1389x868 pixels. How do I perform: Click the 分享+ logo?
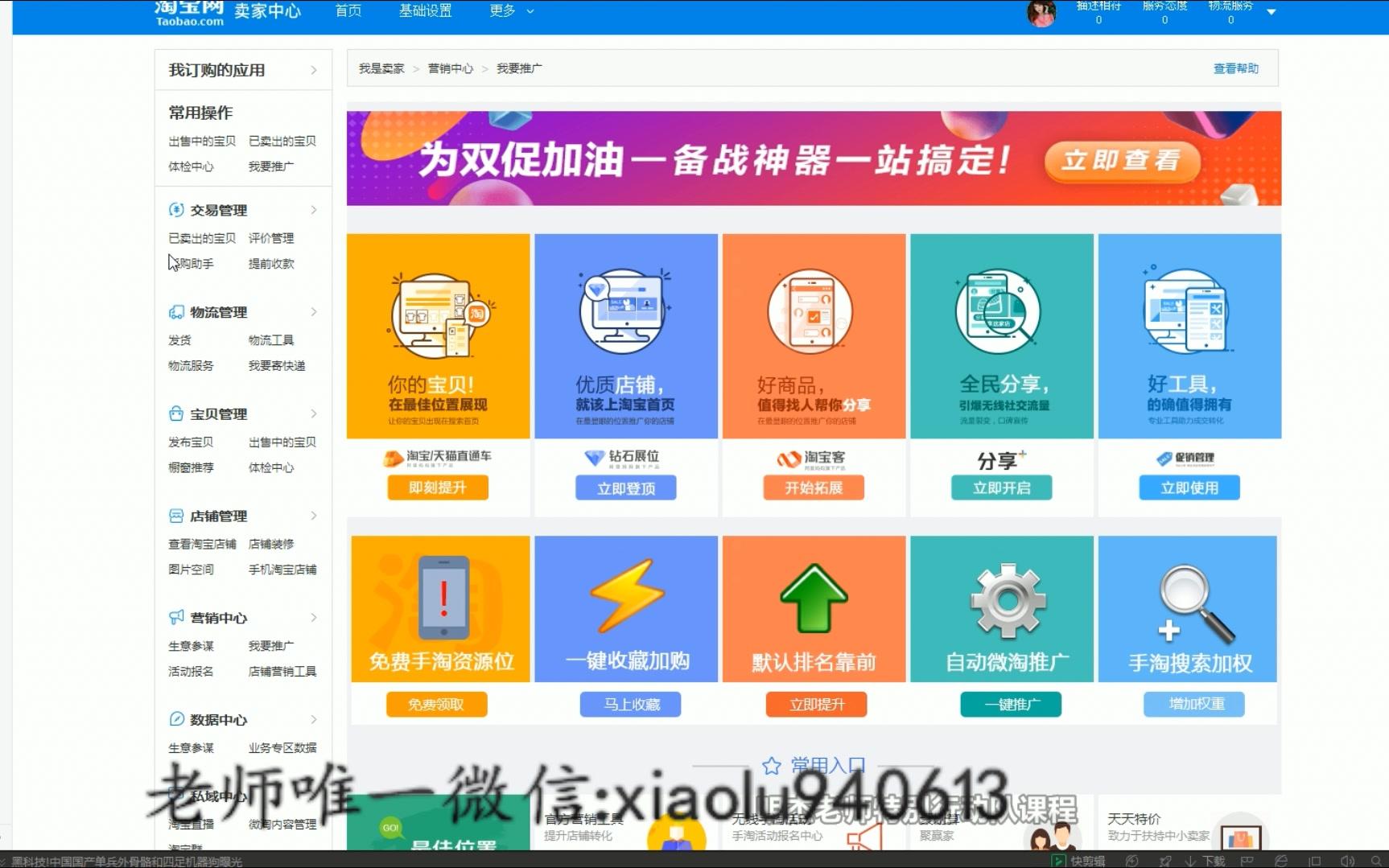pyautogui.click(x=1001, y=460)
